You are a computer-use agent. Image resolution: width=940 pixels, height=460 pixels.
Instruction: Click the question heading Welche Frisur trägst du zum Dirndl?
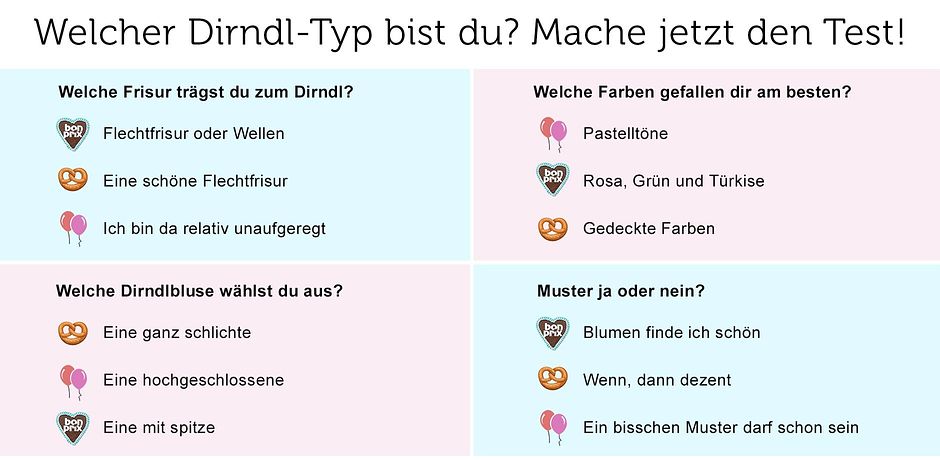pos(206,93)
